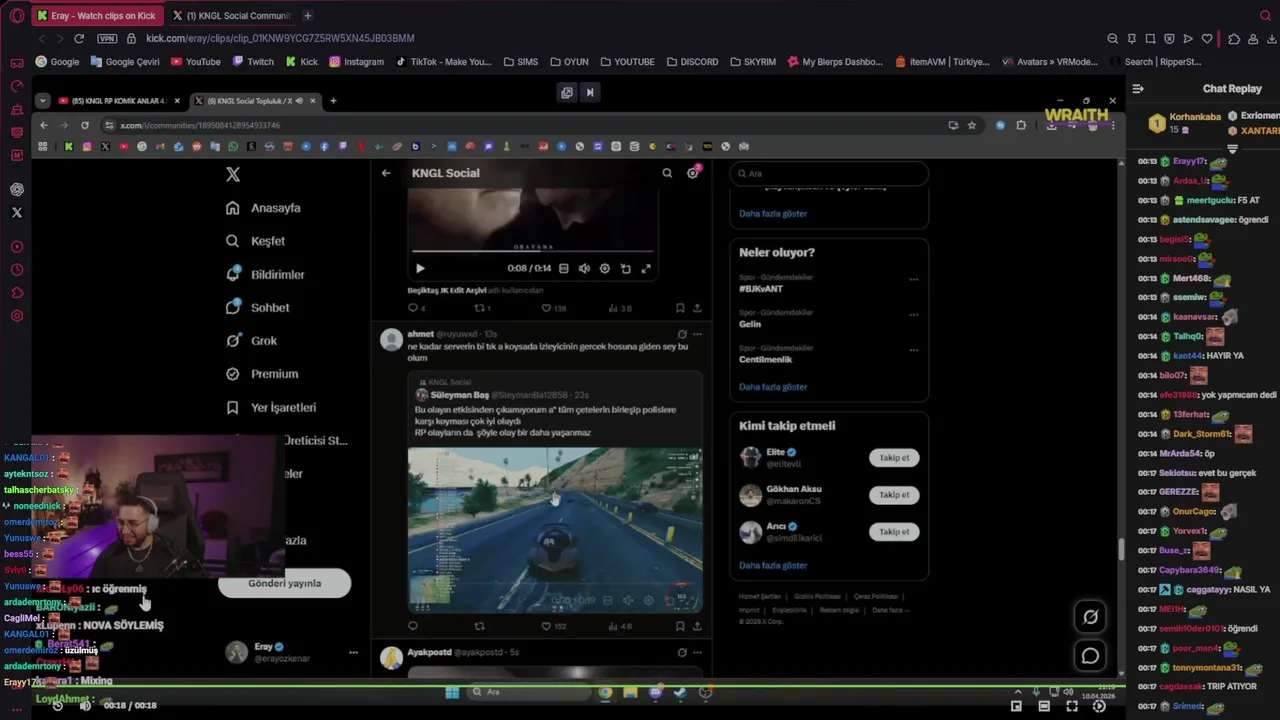Viewport: 1280px width, 720px height.
Task: Switch to Eray Kick clips tab
Action: pos(97,16)
